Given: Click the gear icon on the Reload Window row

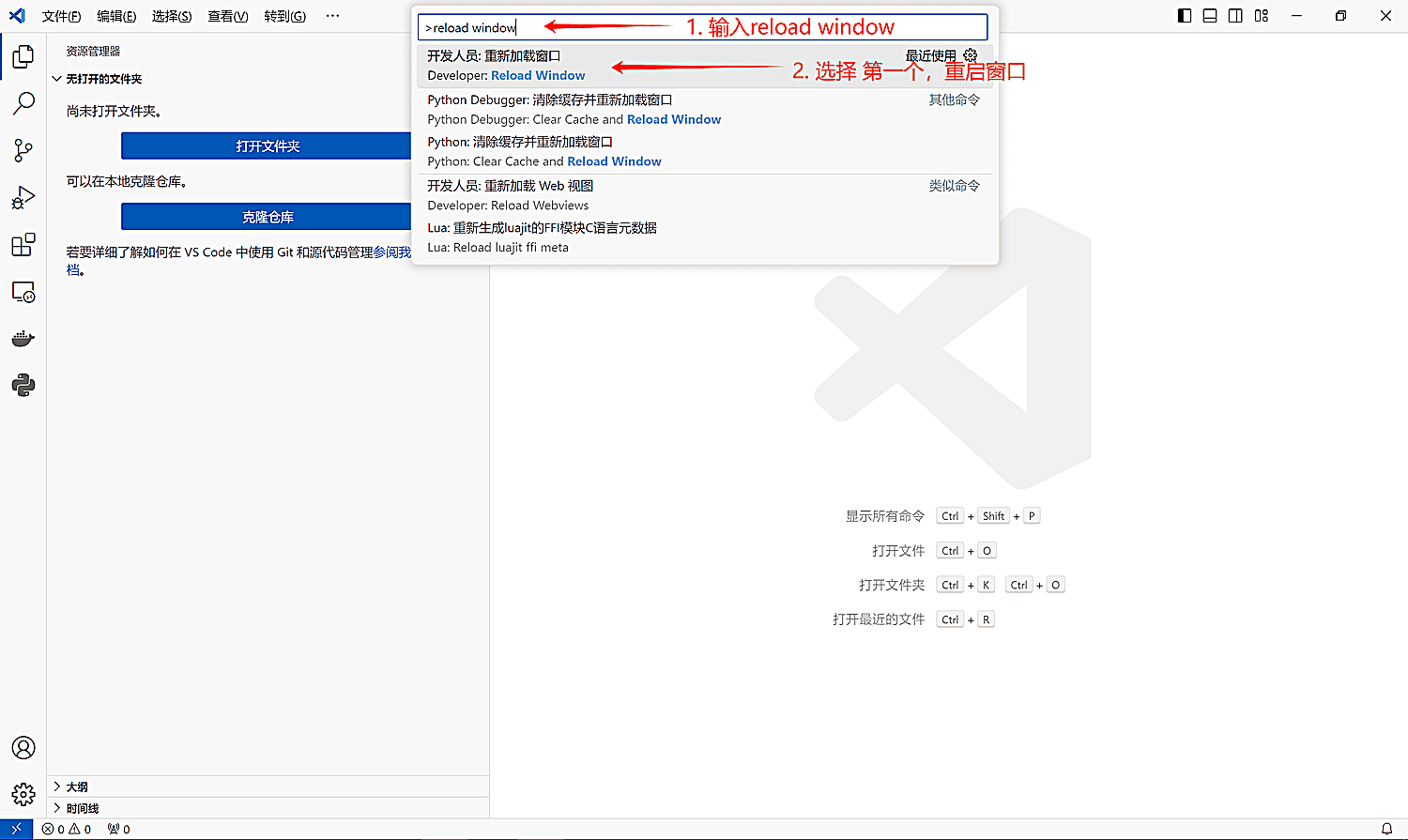Looking at the screenshot, I should (971, 55).
